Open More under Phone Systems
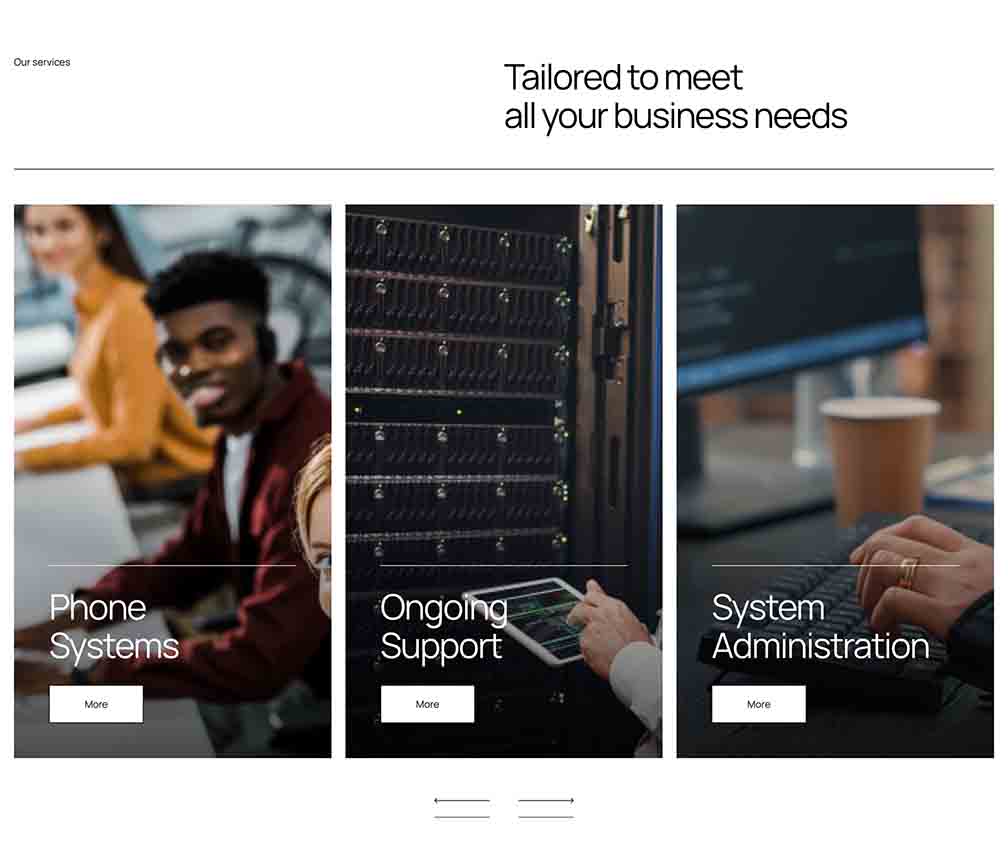 (x=96, y=704)
